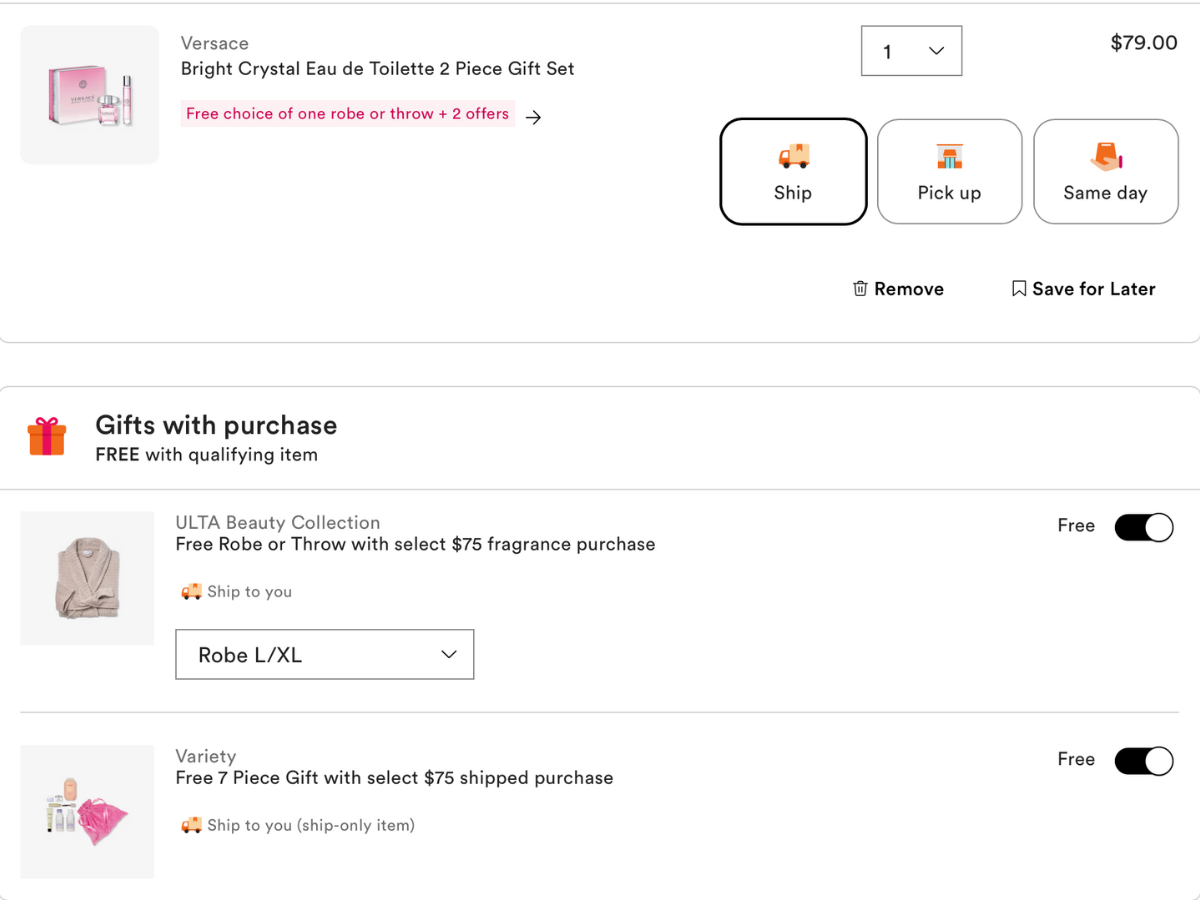
Task: Open the quantity dropdown showing 1
Action: (x=911, y=51)
